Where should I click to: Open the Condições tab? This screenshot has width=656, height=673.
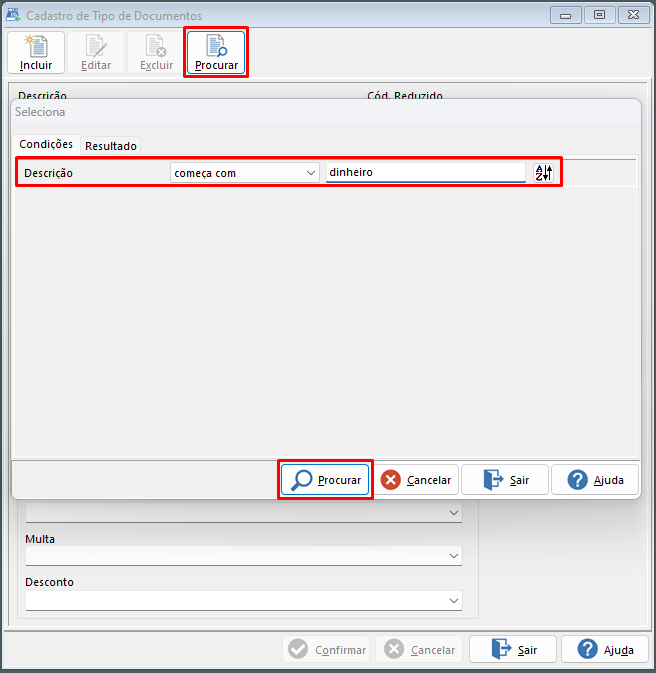point(46,144)
